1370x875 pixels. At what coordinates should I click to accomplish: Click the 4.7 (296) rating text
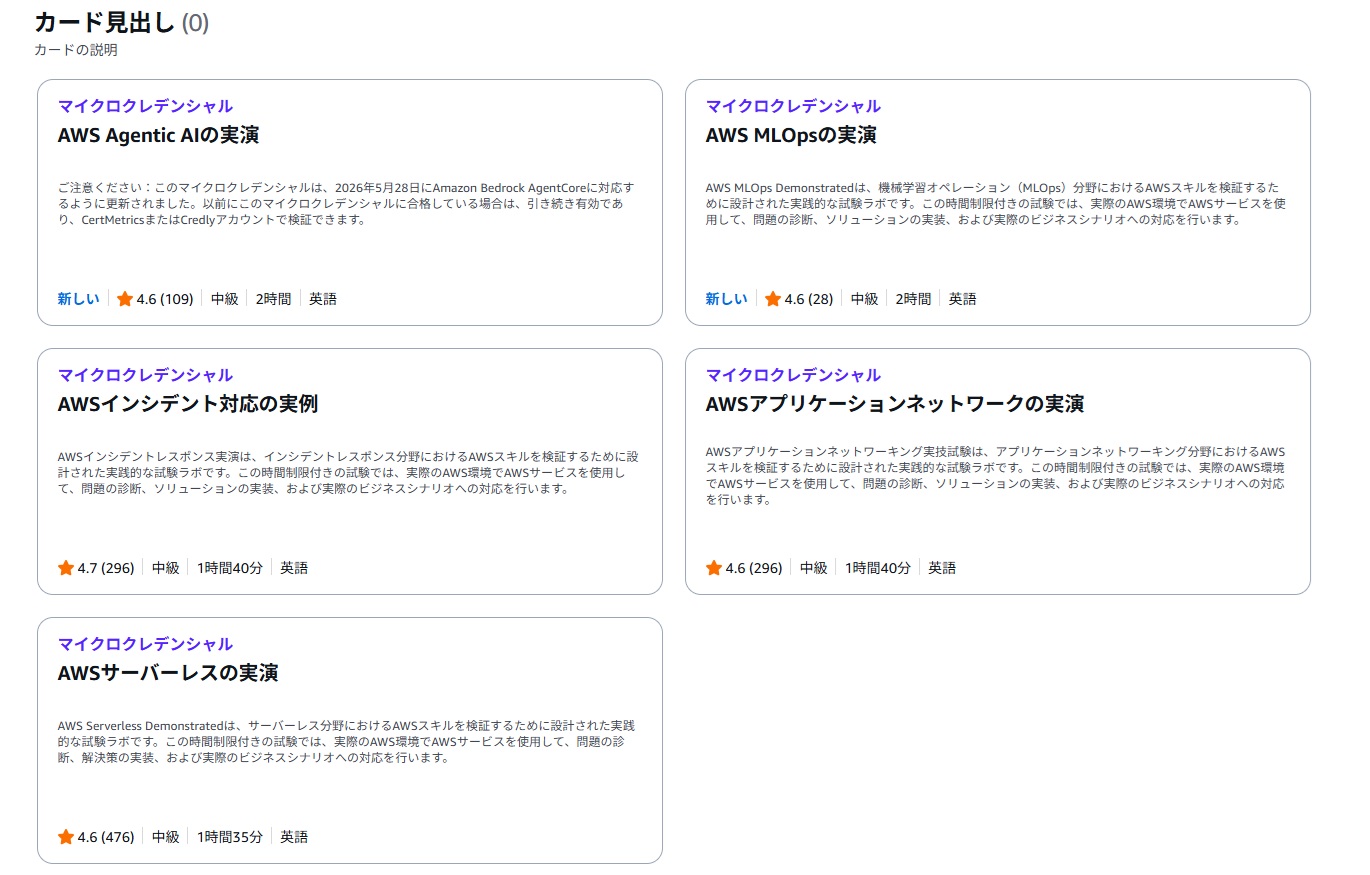pos(106,568)
